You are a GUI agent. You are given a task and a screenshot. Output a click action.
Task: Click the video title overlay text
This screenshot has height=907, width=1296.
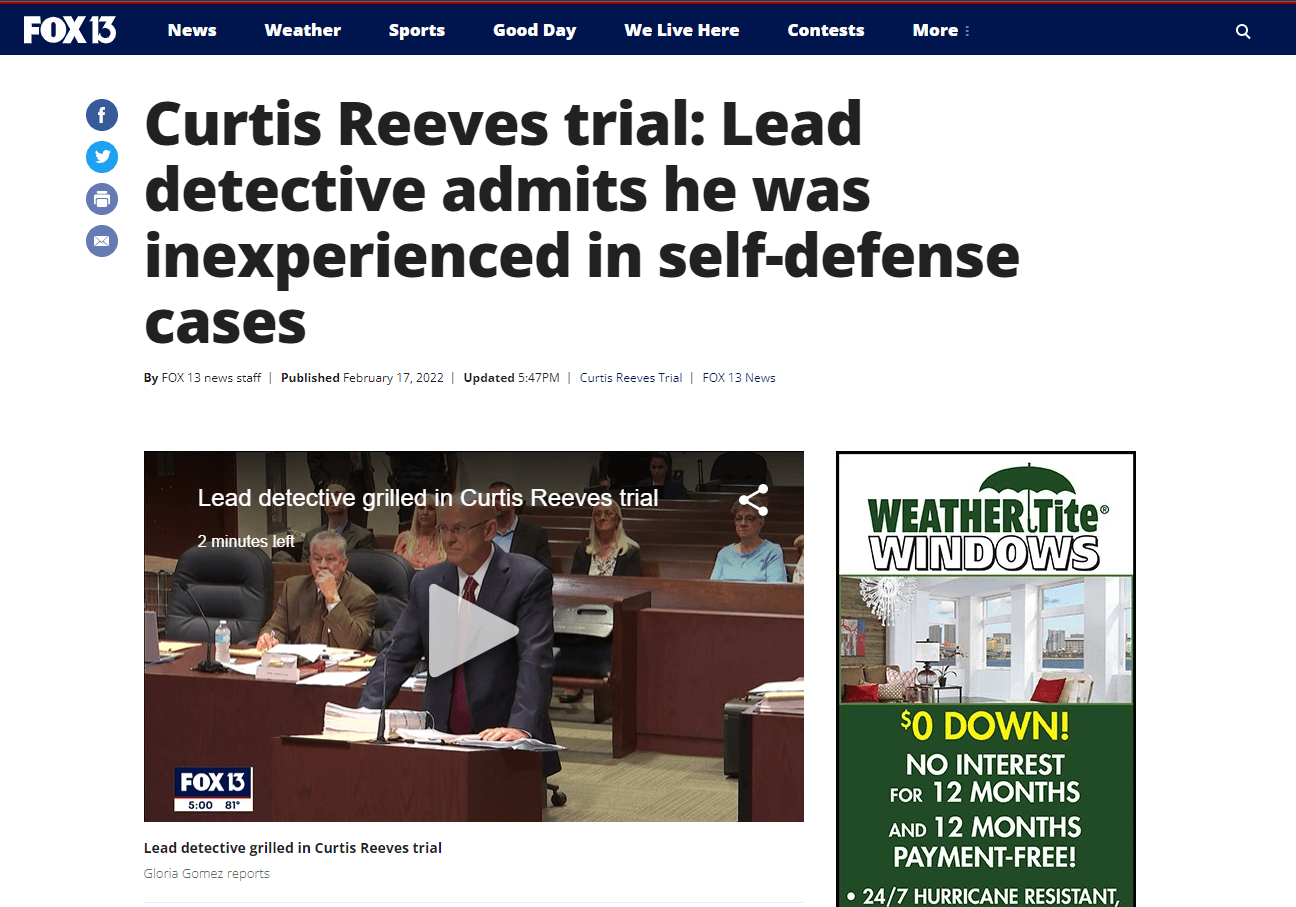(428, 498)
